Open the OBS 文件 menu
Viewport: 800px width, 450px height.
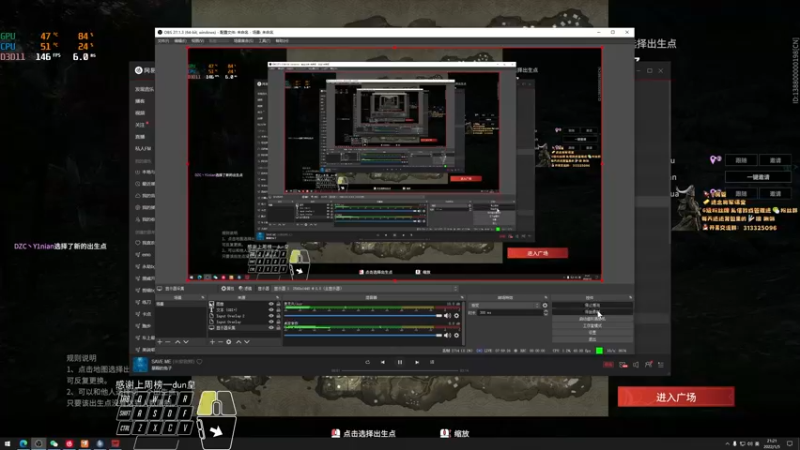(163, 41)
